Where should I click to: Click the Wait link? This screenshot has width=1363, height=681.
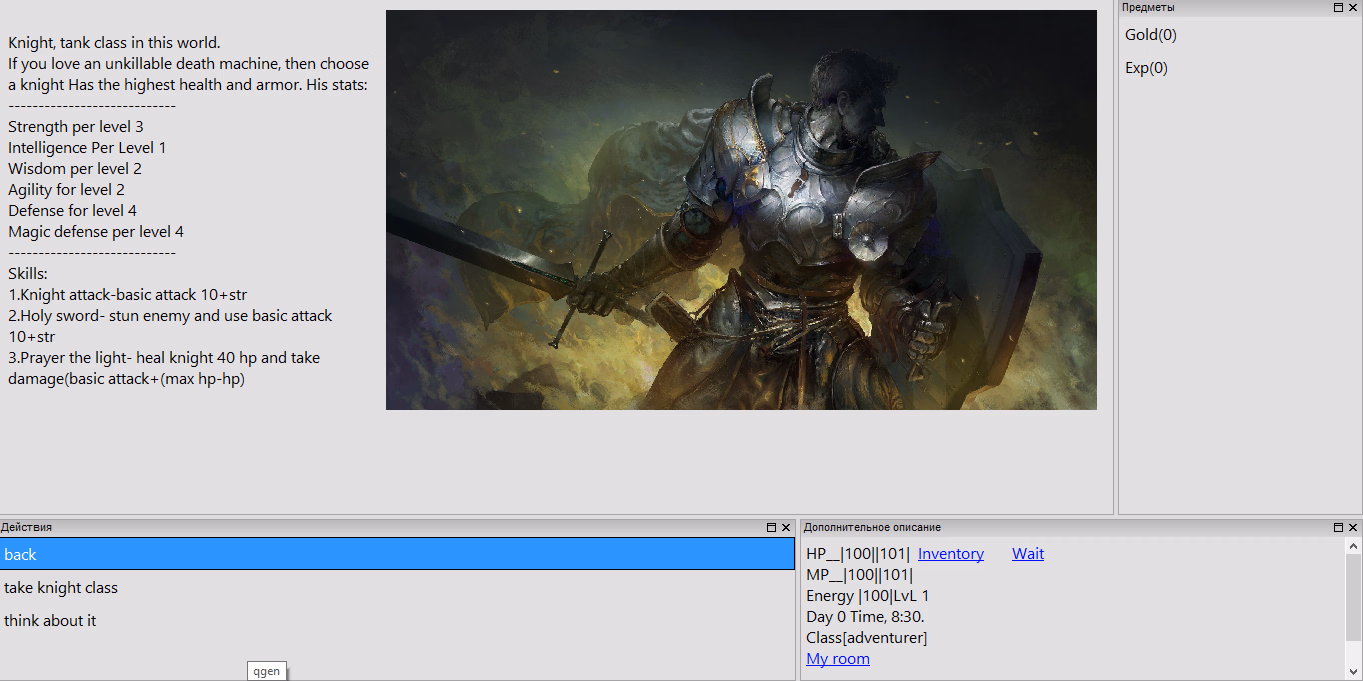click(1027, 554)
